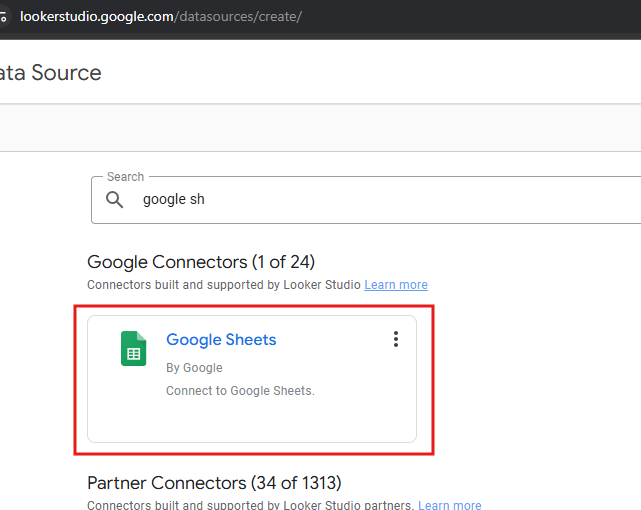Click the 'Google Connectors (1 of 24)' heading

pos(201,262)
